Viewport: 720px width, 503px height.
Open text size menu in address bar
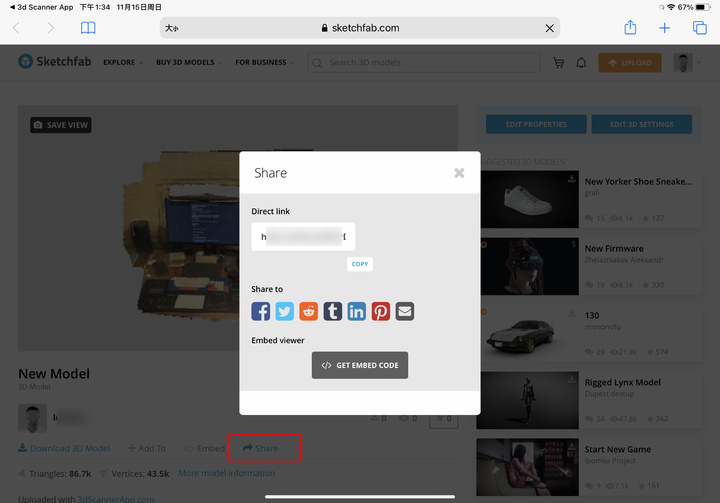[172, 28]
